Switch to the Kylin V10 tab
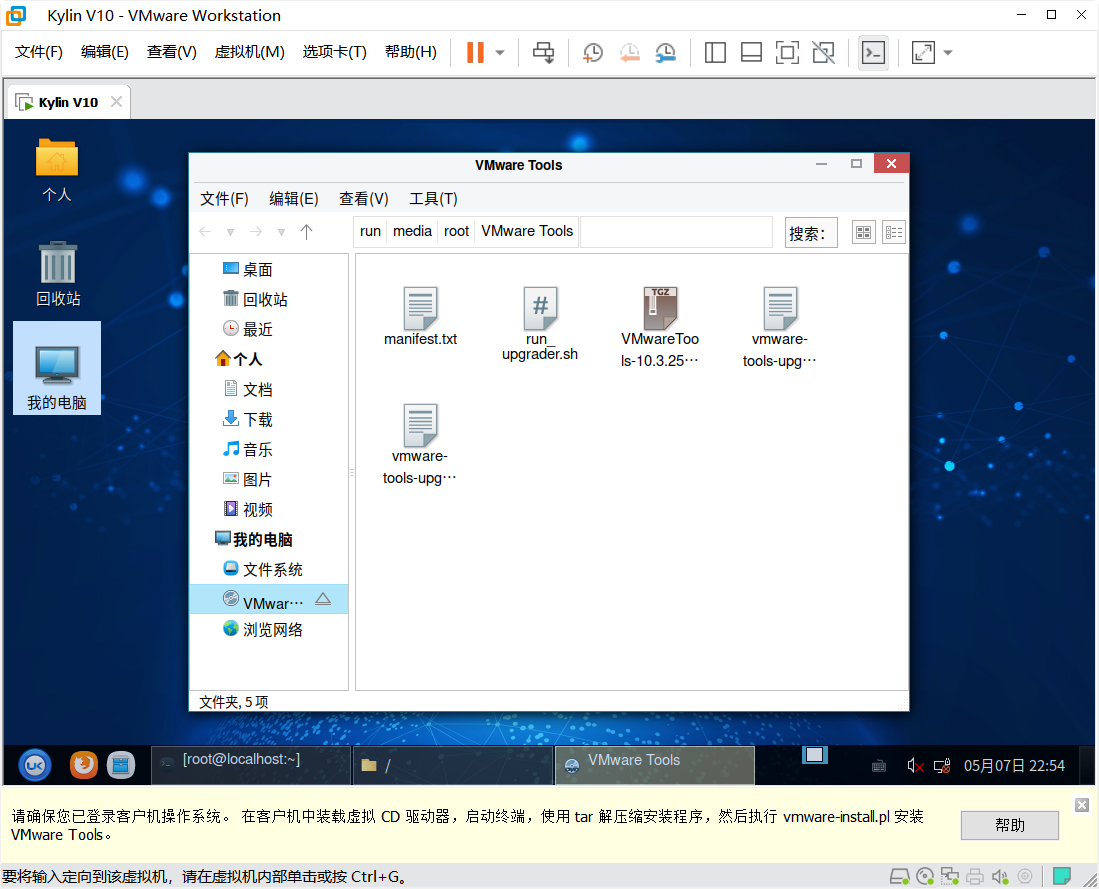Screen dimensions: 1099x889 (64, 100)
